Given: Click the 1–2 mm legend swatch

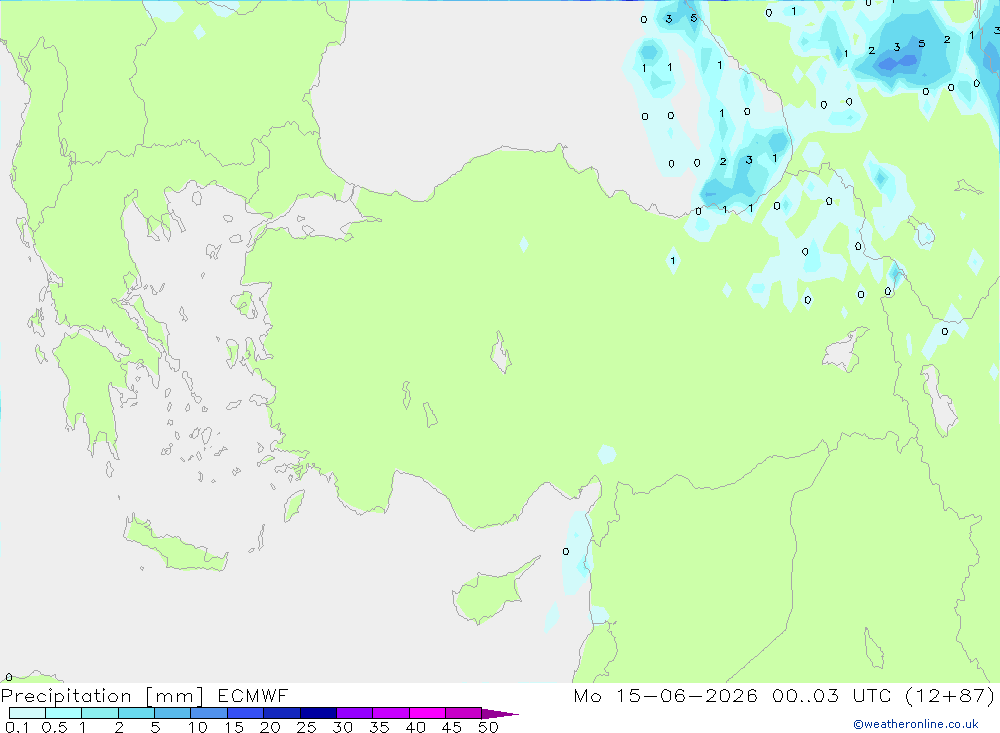Looking at the screenshot, I should coord(100,713).
